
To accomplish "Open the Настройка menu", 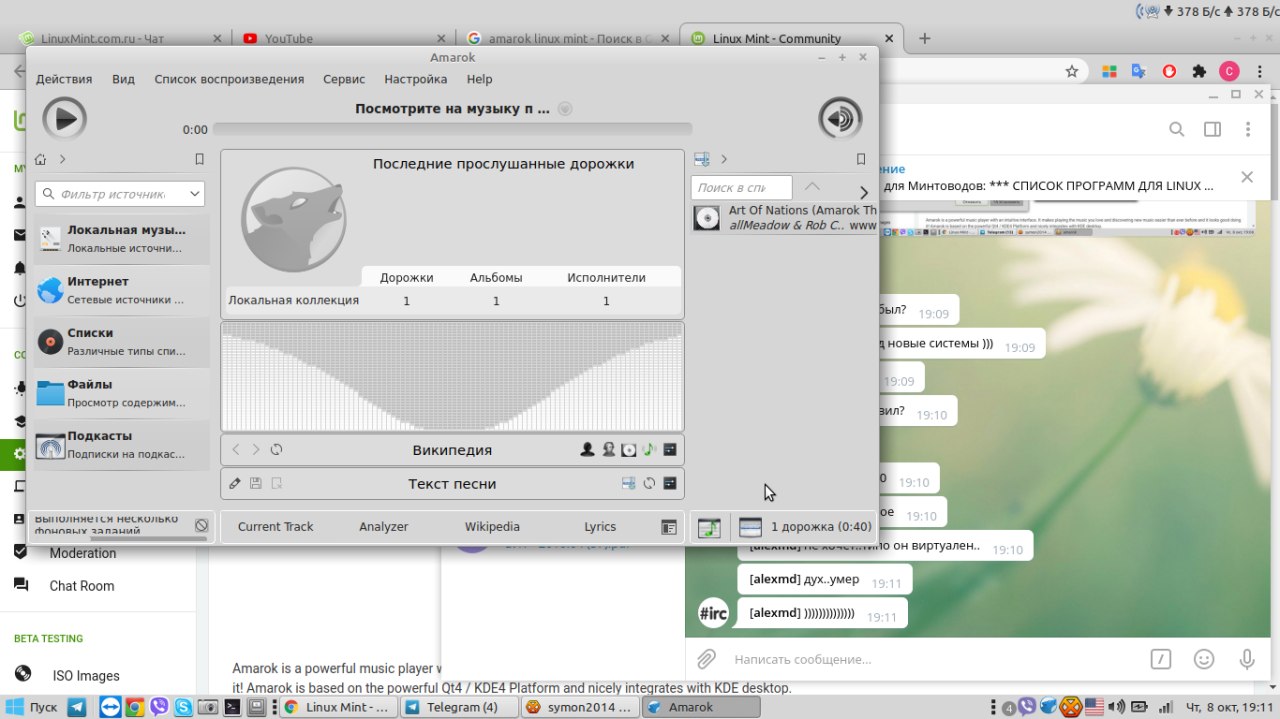I will [415, 79].
